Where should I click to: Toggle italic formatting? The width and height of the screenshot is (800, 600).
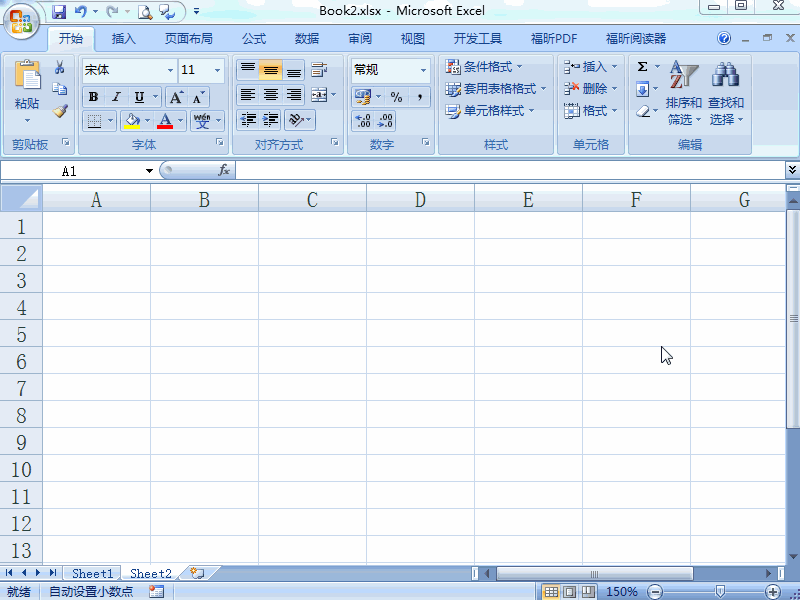[x=116, y=97]
